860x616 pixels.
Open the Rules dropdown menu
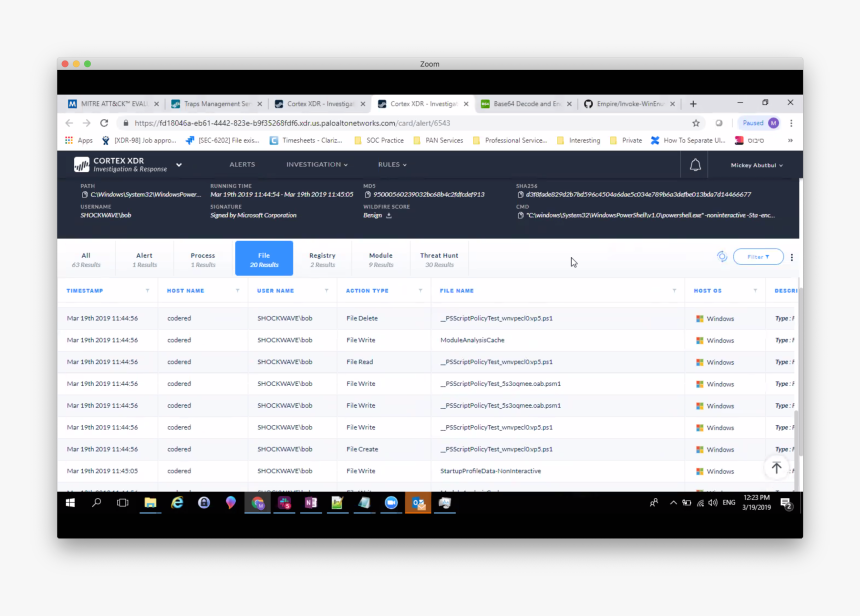click(x=392, y=165)
